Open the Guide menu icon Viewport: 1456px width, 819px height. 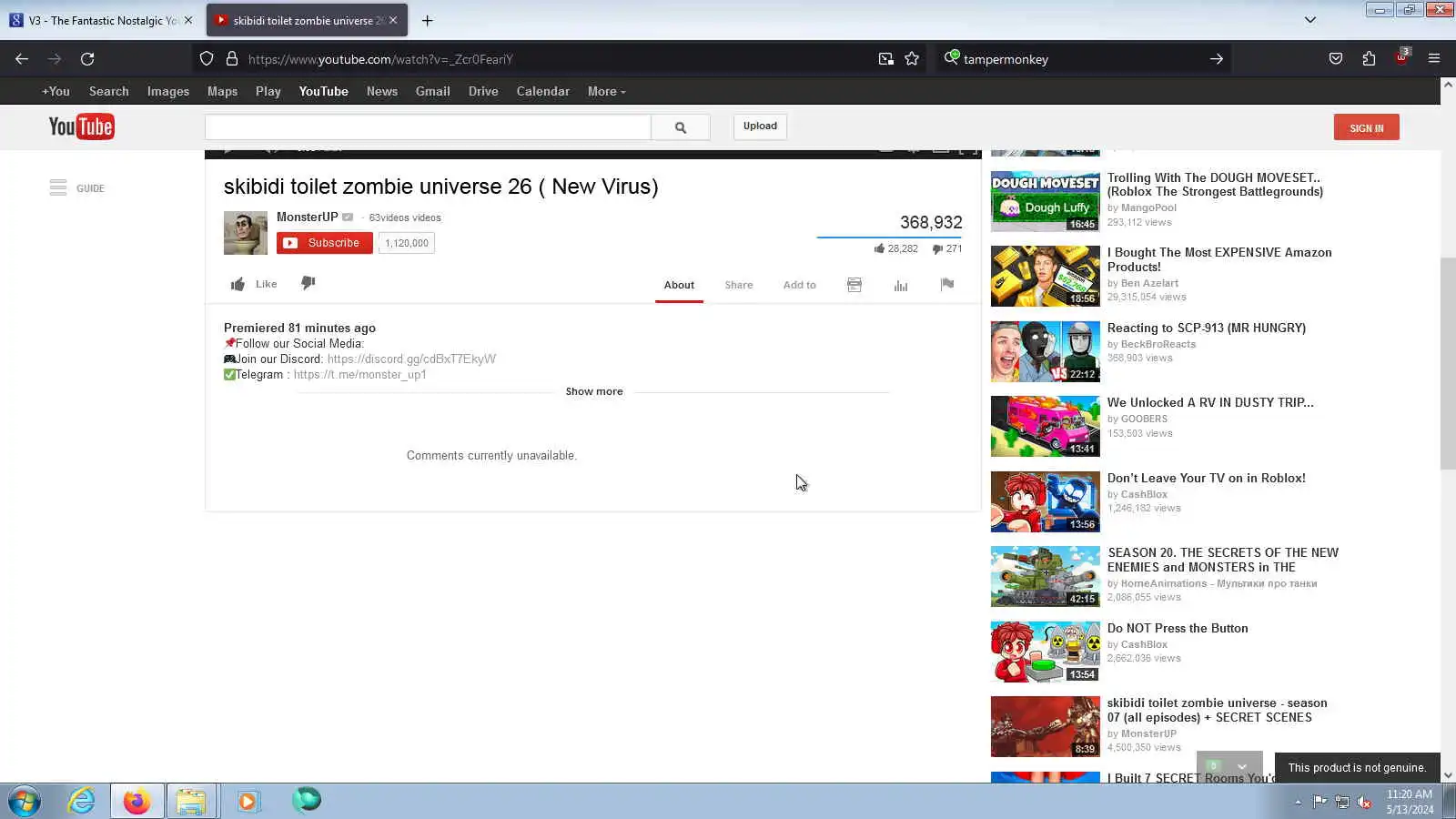tap(58, 187)
